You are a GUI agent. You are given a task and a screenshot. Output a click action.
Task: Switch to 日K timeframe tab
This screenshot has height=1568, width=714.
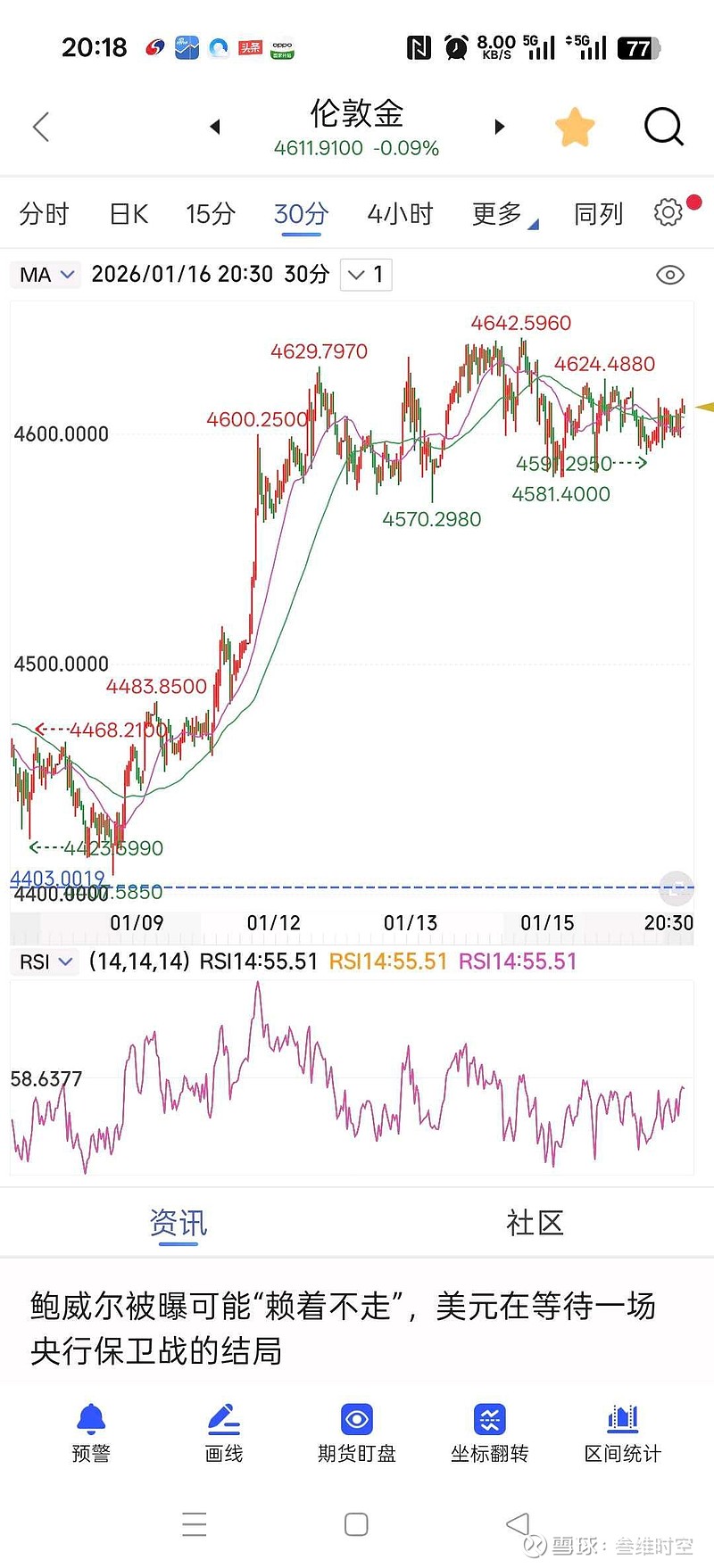coord(129,214)
